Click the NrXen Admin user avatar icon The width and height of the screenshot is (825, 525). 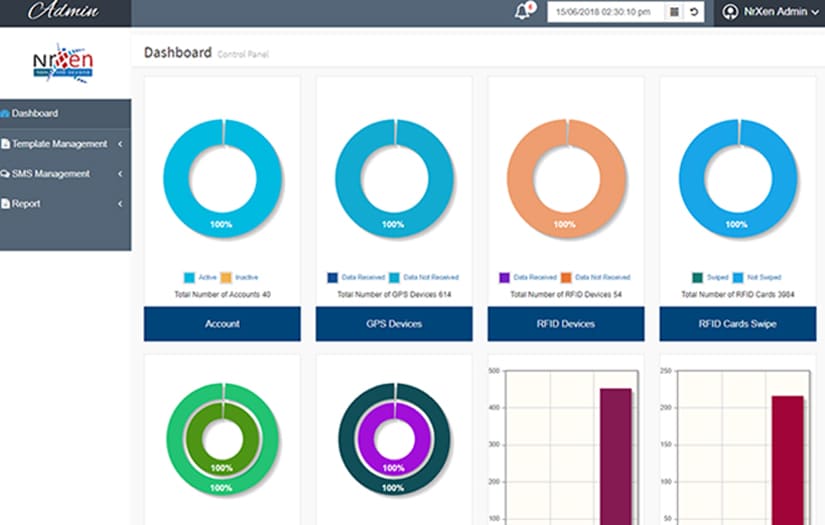pos(731,12)
